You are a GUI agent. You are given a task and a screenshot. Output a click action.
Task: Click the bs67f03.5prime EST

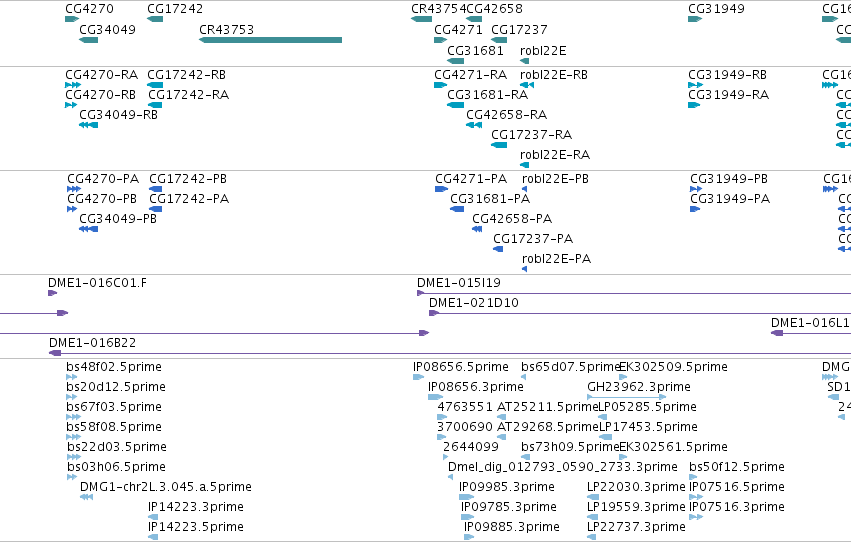[73, 418]
